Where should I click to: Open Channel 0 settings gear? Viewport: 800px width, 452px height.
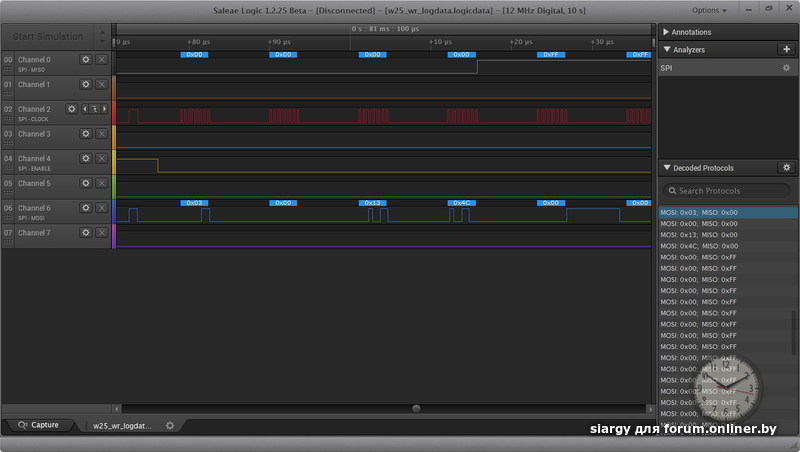pyautogui.click(x=86, y=60)
